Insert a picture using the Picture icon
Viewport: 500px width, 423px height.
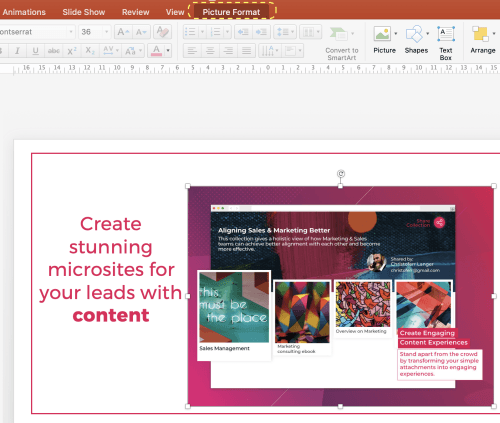(382, 34)
